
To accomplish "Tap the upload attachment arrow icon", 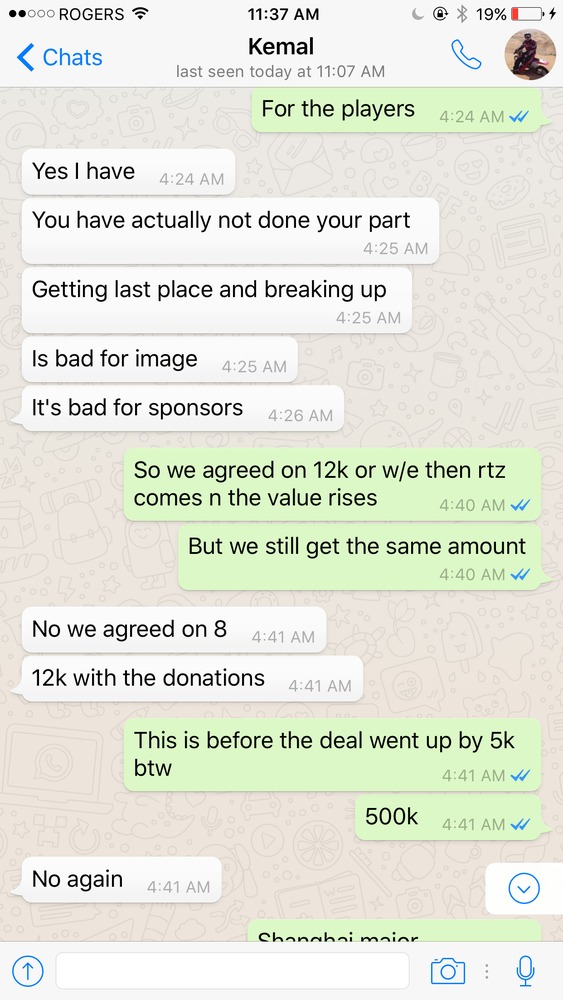I will [x=28, y=971].
